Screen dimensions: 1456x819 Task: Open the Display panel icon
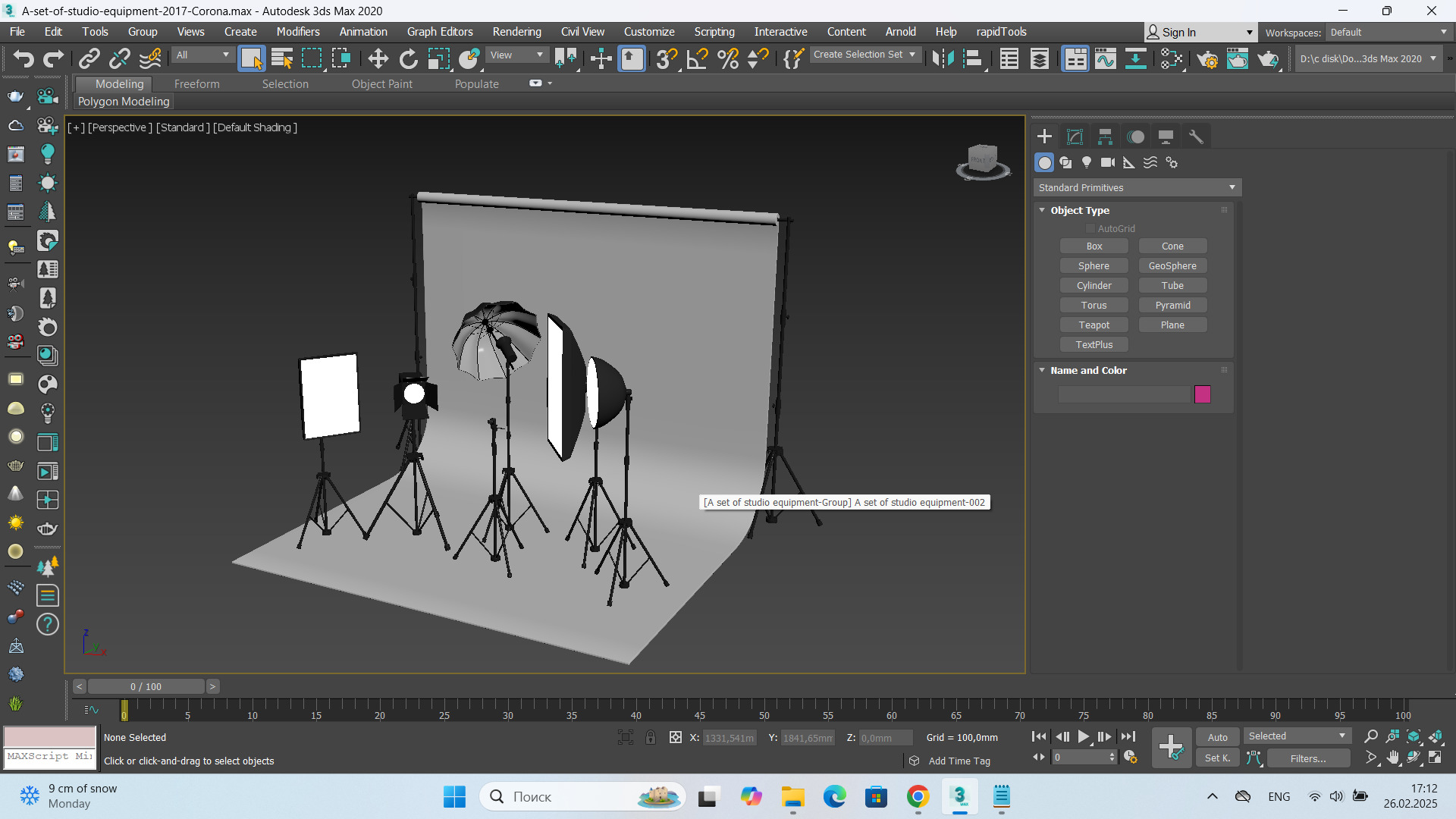coord(1166,136)
